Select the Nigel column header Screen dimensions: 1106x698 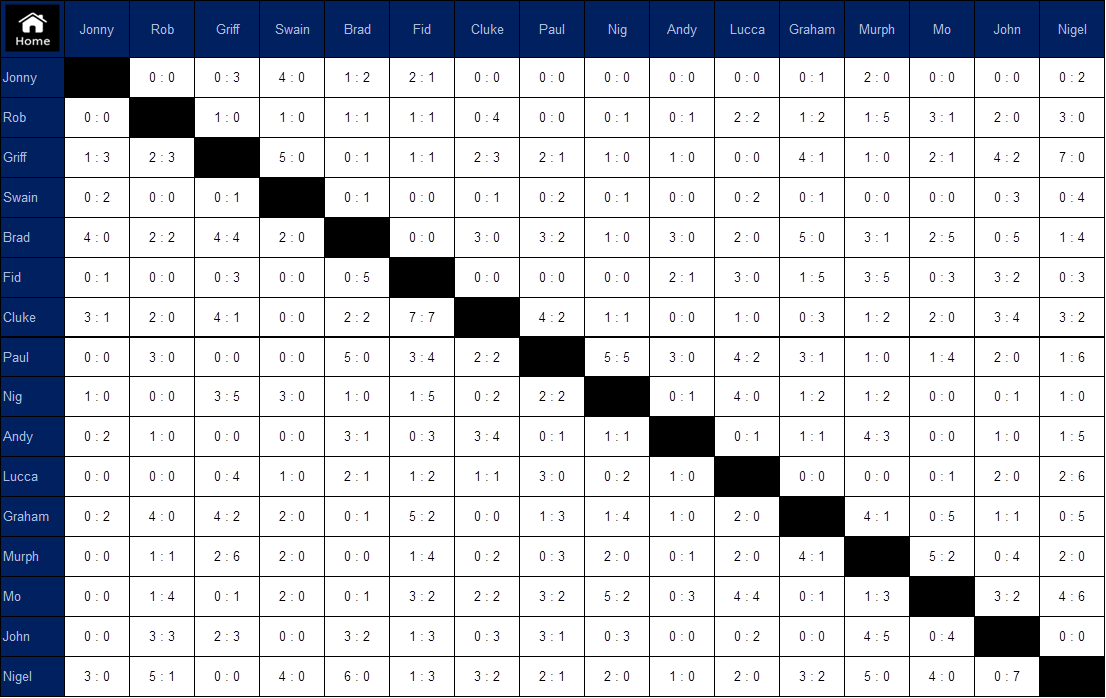pyautogui.click(x=1072, y=29)
